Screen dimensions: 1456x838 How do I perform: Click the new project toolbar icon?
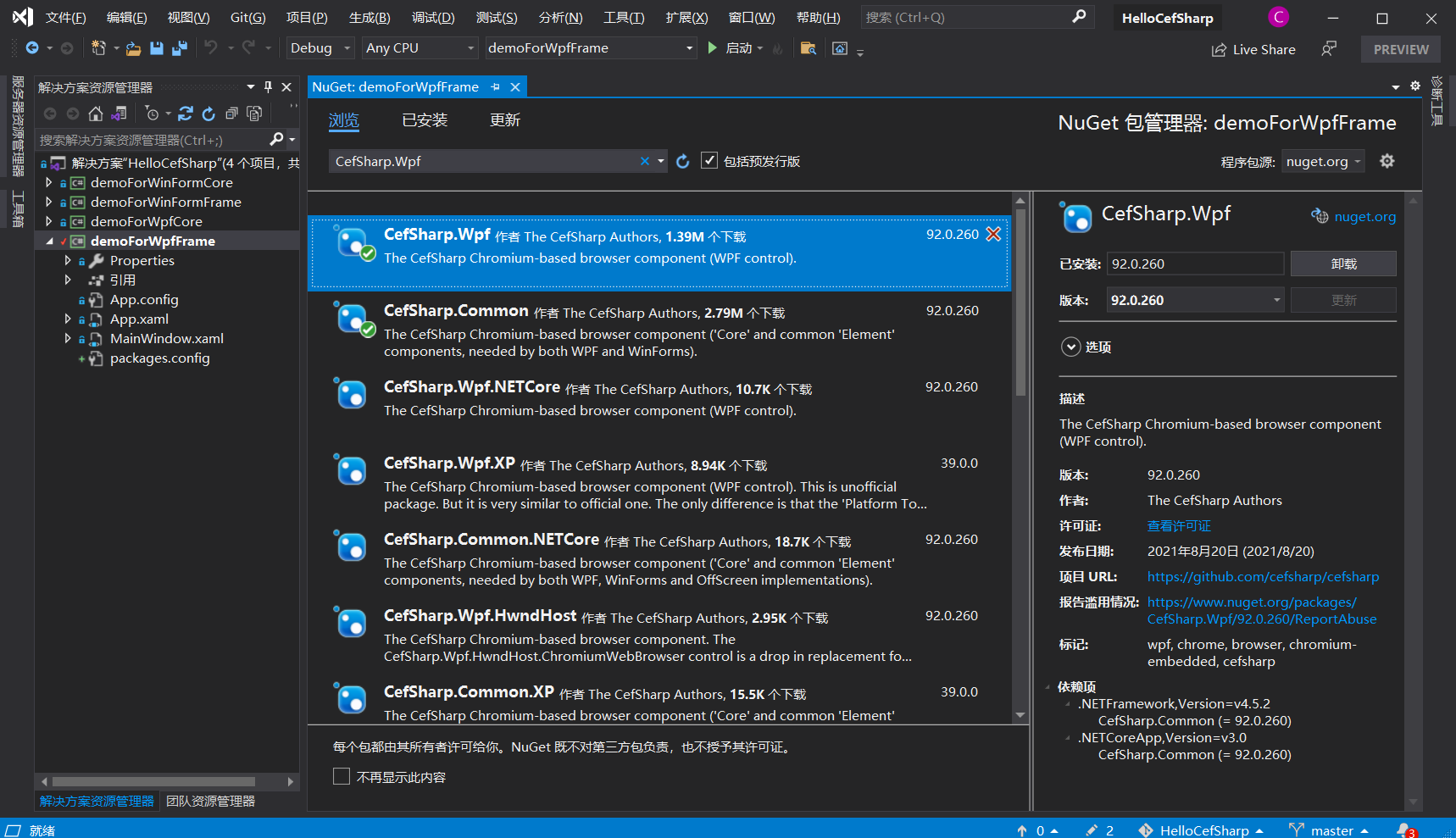tap(99, 48)
